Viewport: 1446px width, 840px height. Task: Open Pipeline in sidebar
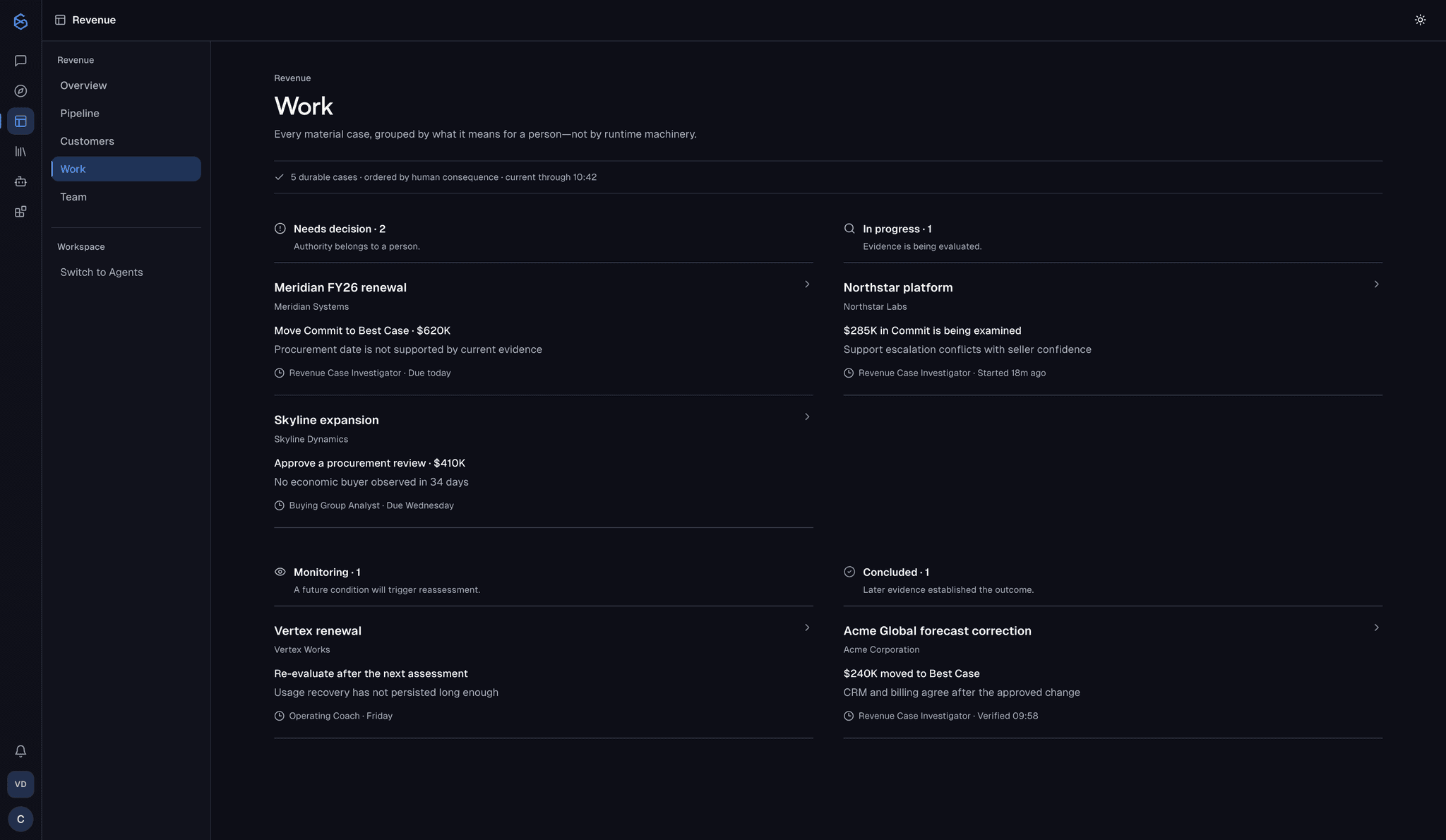(126, 114)
